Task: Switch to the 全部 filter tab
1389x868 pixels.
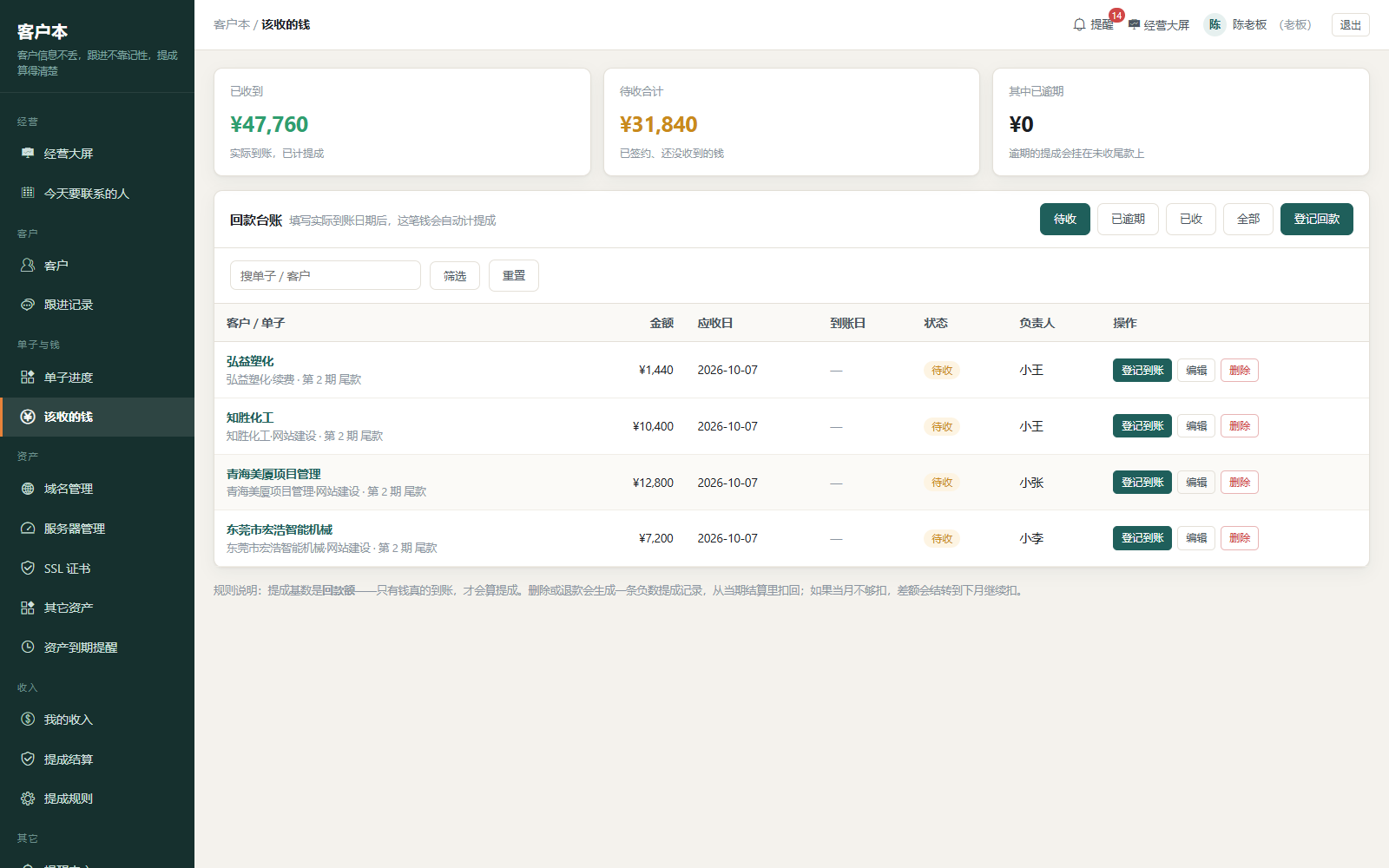Action: coord(1248,219)
